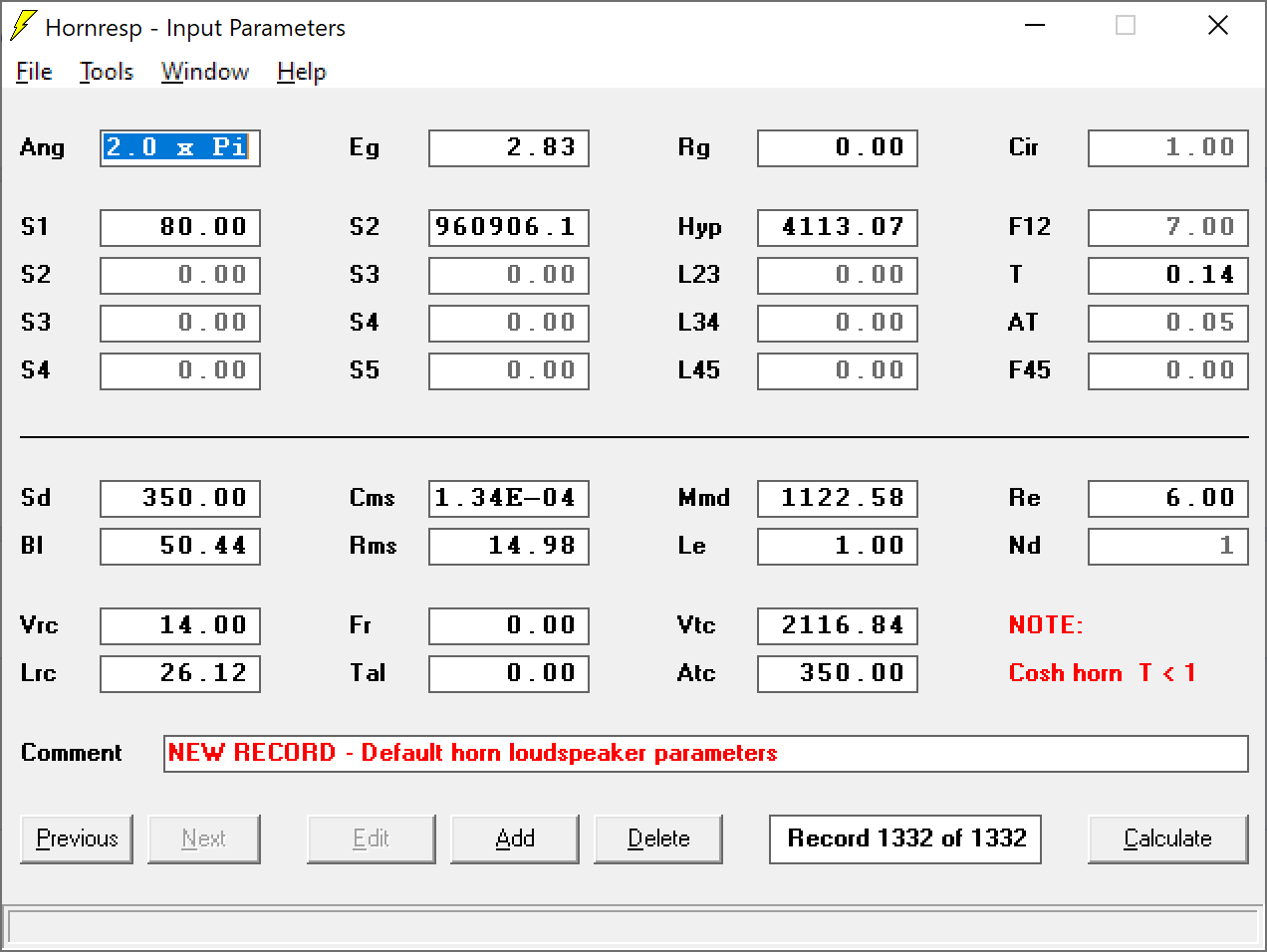1267x952 pixels.
Task: Click the S2 field showing 960906.1
Action: coord(509,228)
